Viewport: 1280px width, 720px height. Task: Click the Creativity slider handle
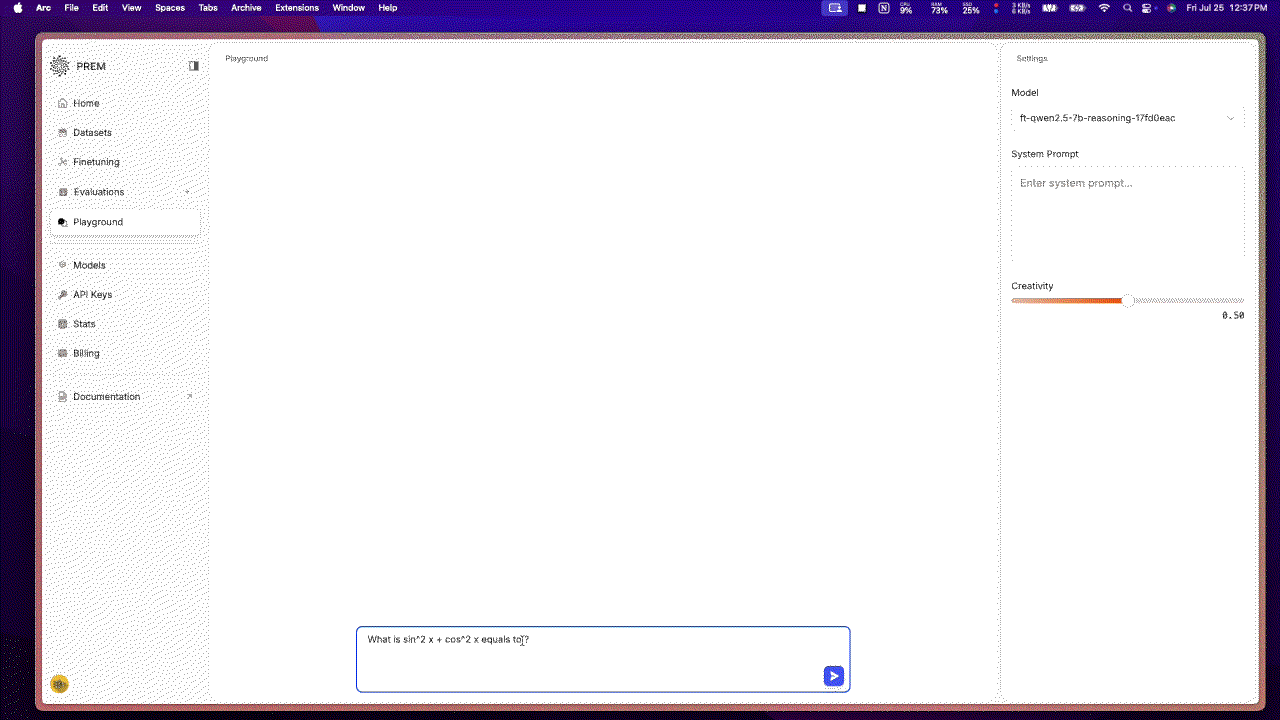click(1128, 300)
